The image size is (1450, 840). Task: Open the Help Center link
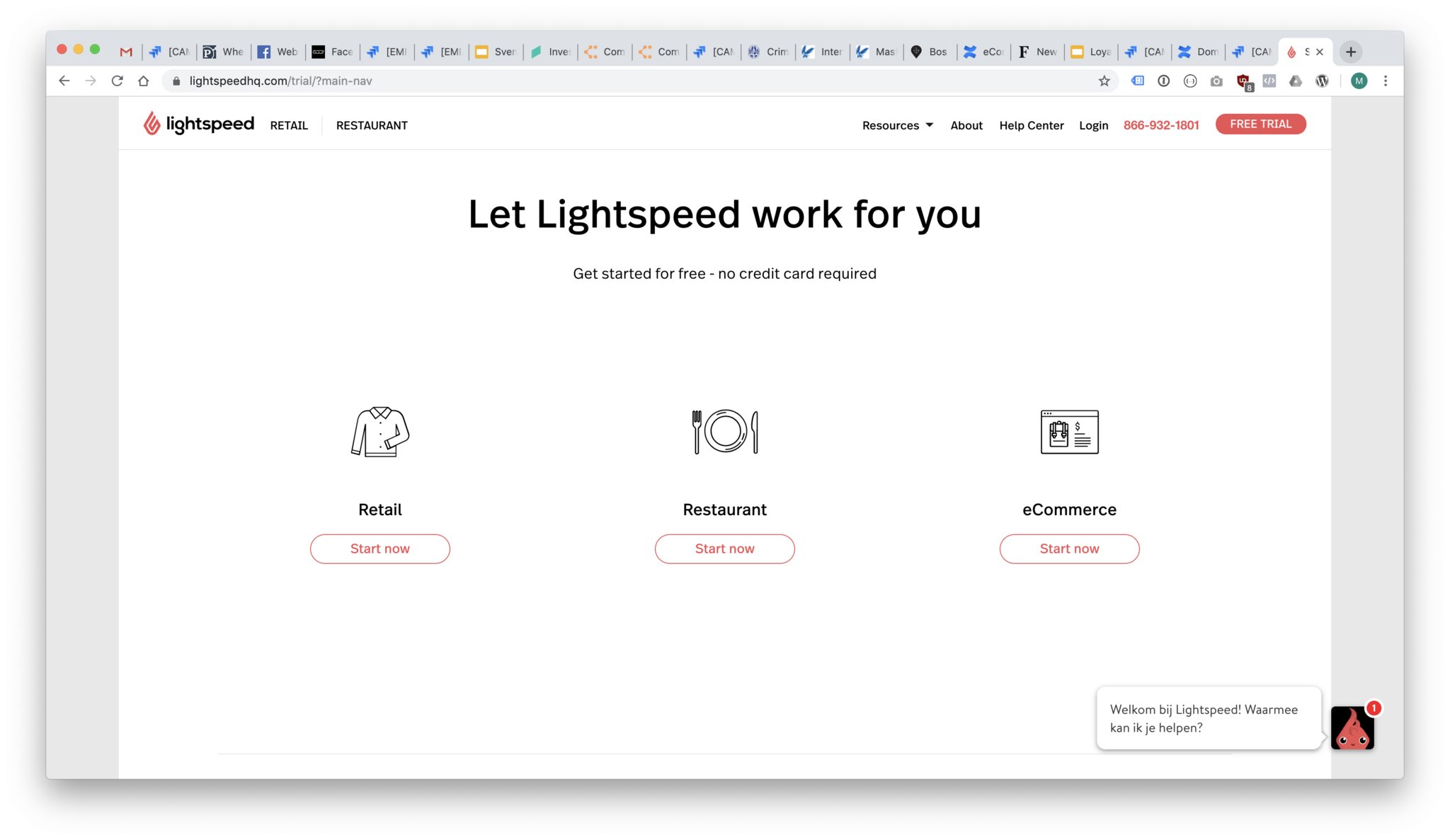(1031, 125)
